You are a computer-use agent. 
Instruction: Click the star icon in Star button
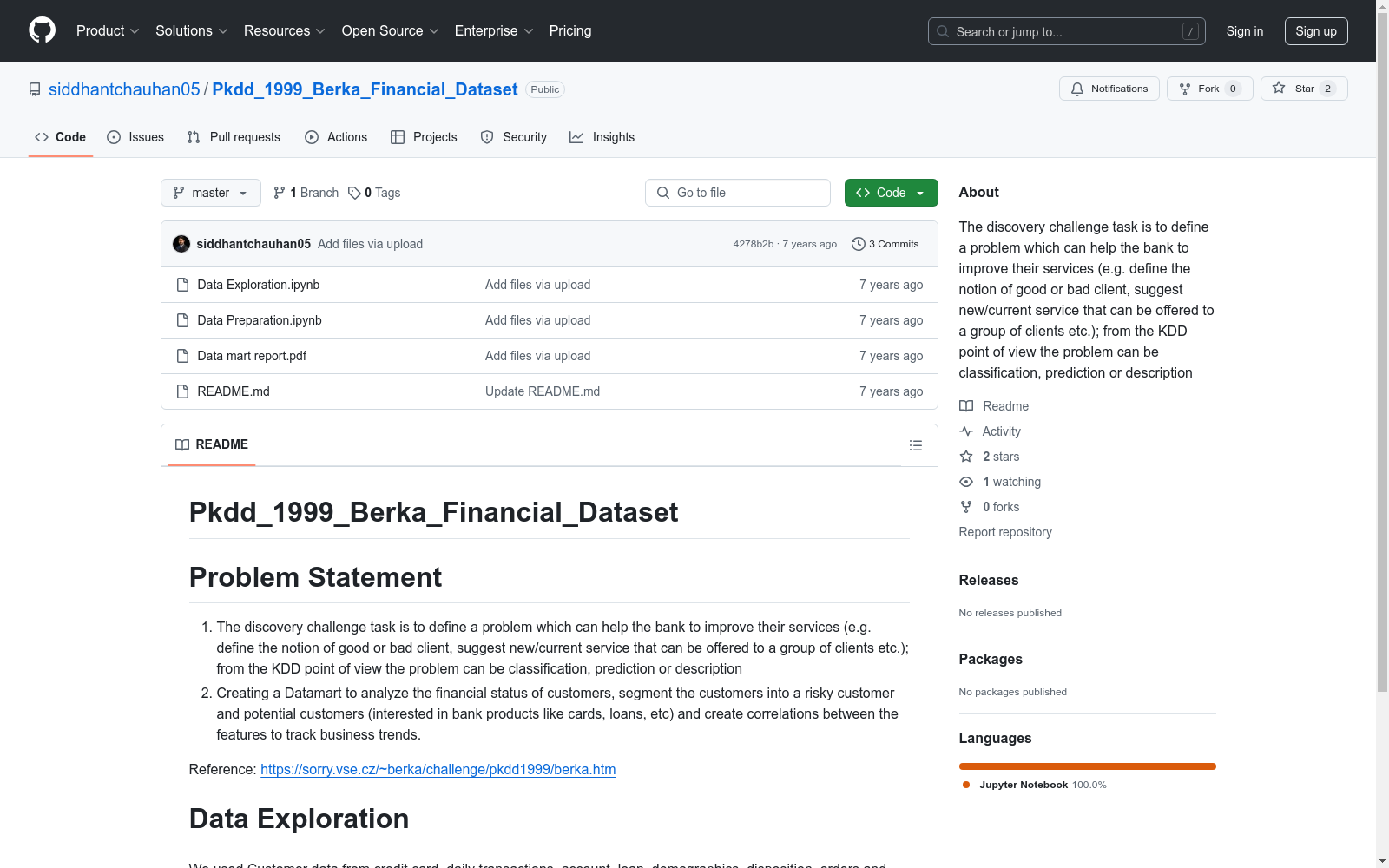pos(1279,88)
